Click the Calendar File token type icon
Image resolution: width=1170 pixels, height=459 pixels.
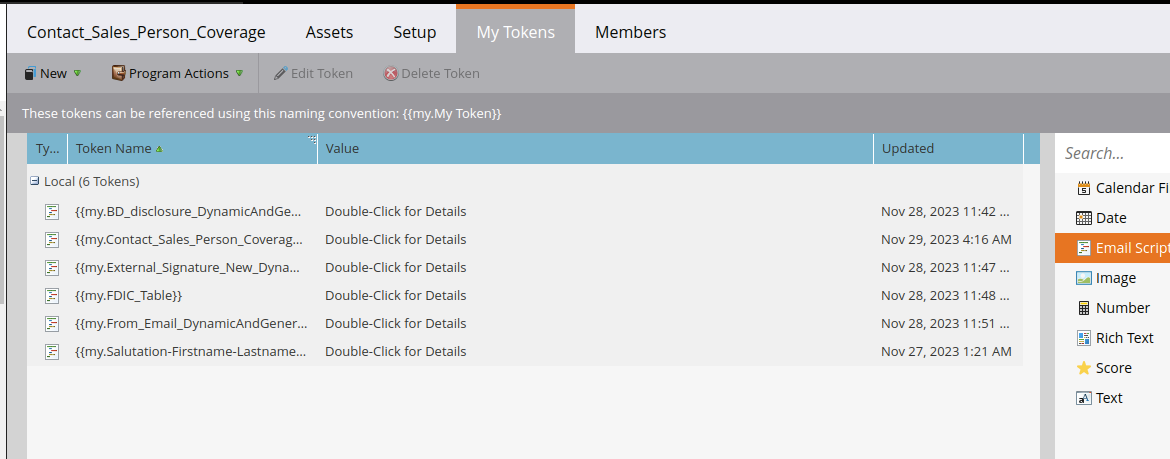(1083, 188)
